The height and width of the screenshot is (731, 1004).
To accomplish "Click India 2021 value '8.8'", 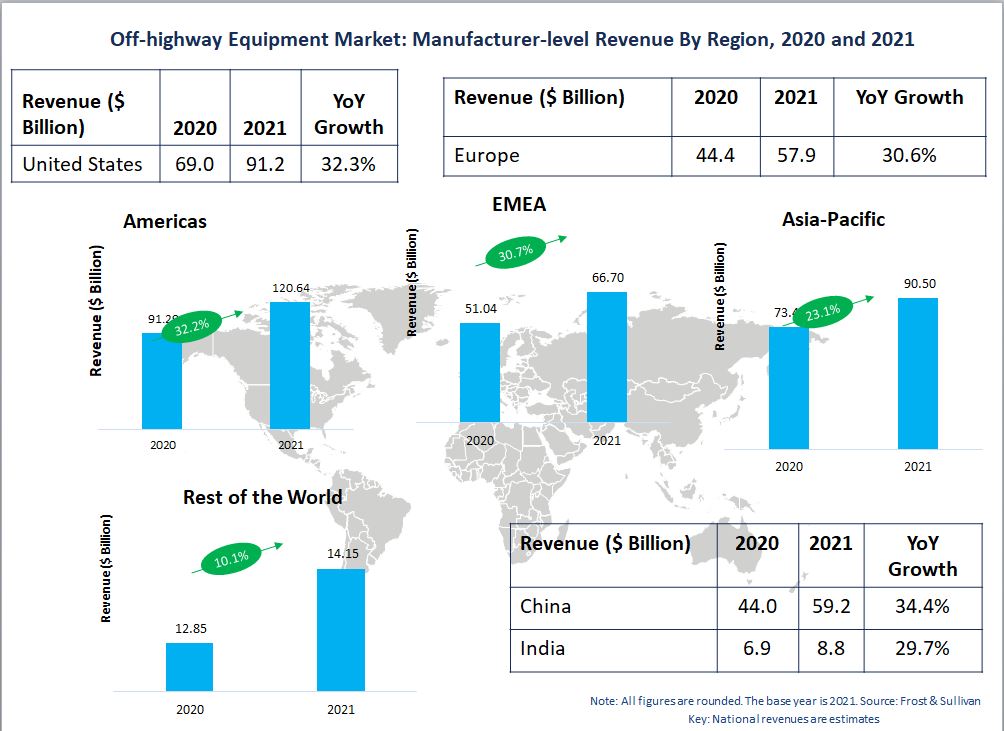I will [x=831, y=648].
